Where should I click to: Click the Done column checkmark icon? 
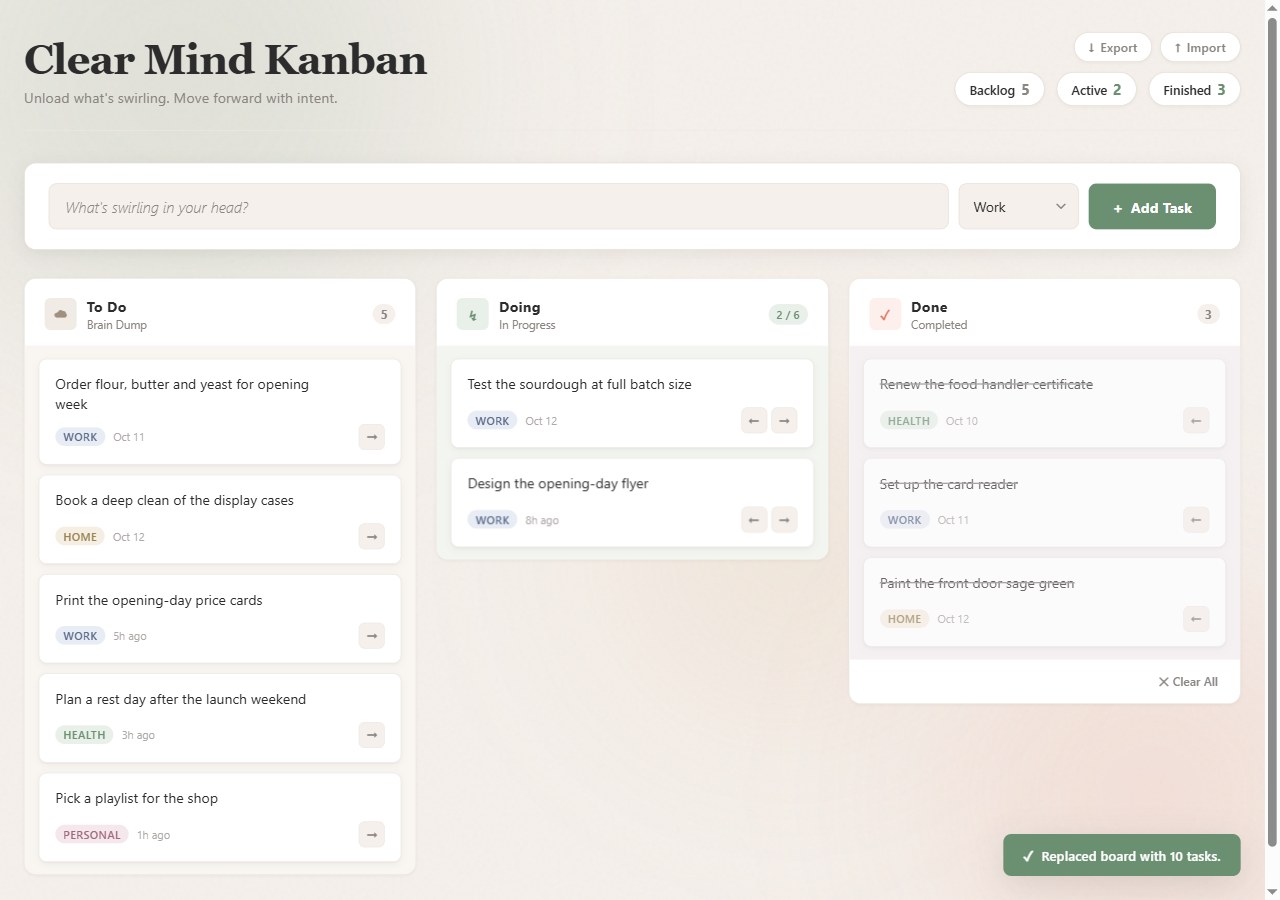[885, 314]
